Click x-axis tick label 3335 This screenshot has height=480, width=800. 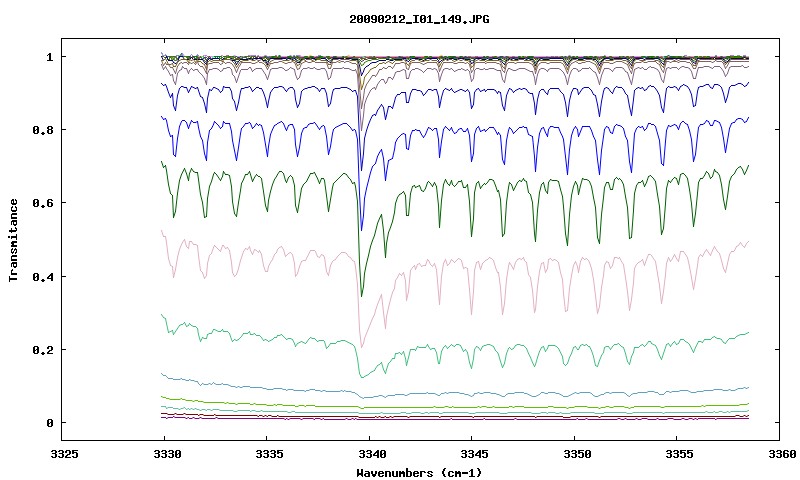pyautogui.click(x=269, y=454)
